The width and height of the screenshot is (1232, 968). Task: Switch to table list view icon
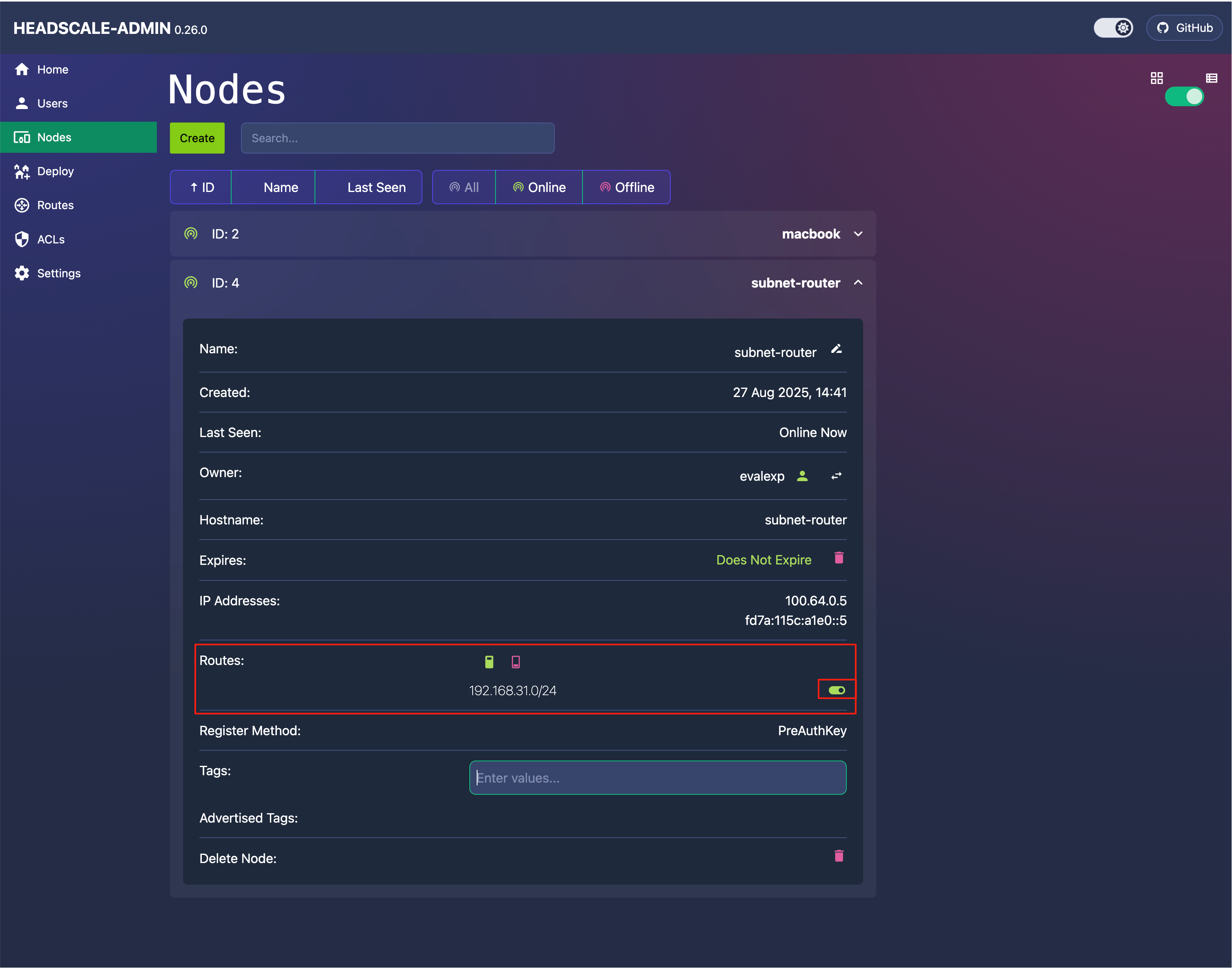1212,78
